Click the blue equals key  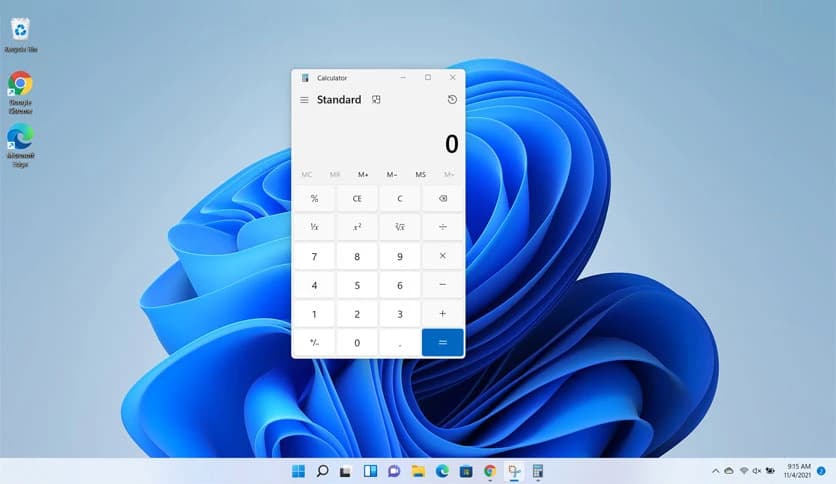[x=443, y=342]
